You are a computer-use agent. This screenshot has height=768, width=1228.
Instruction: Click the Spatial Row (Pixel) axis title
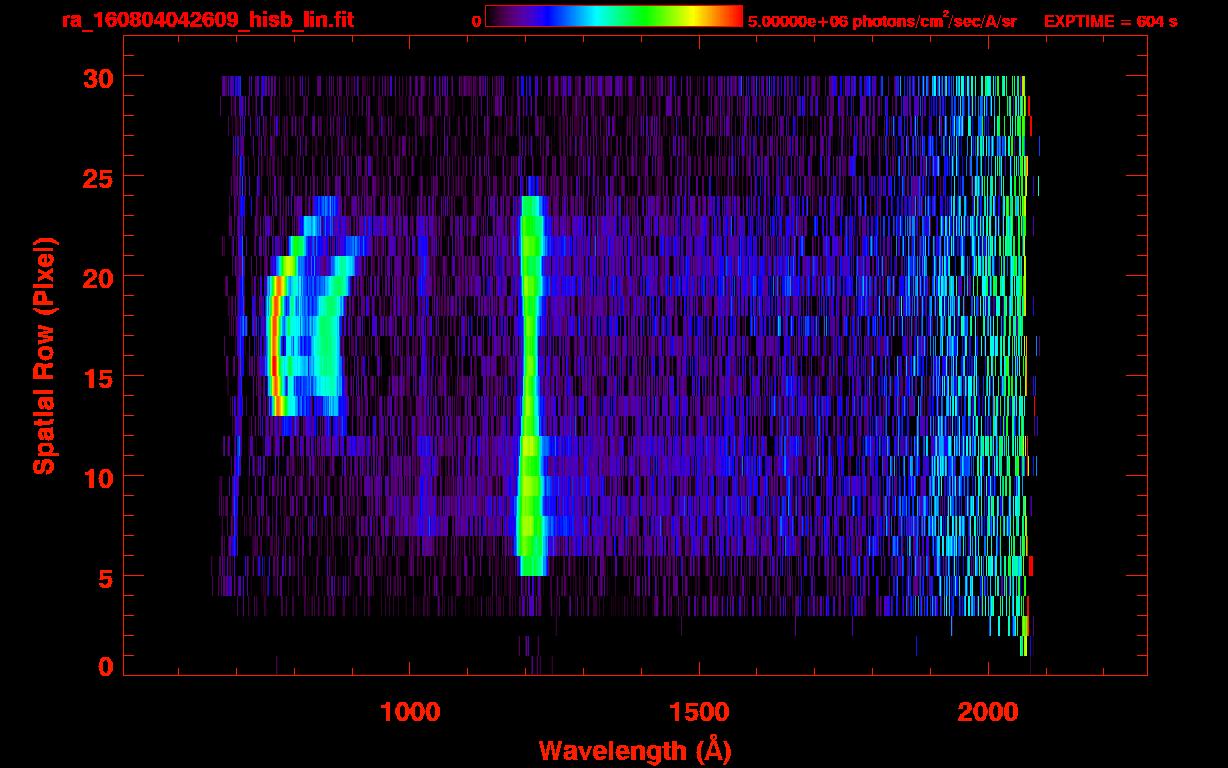point(43,355)
